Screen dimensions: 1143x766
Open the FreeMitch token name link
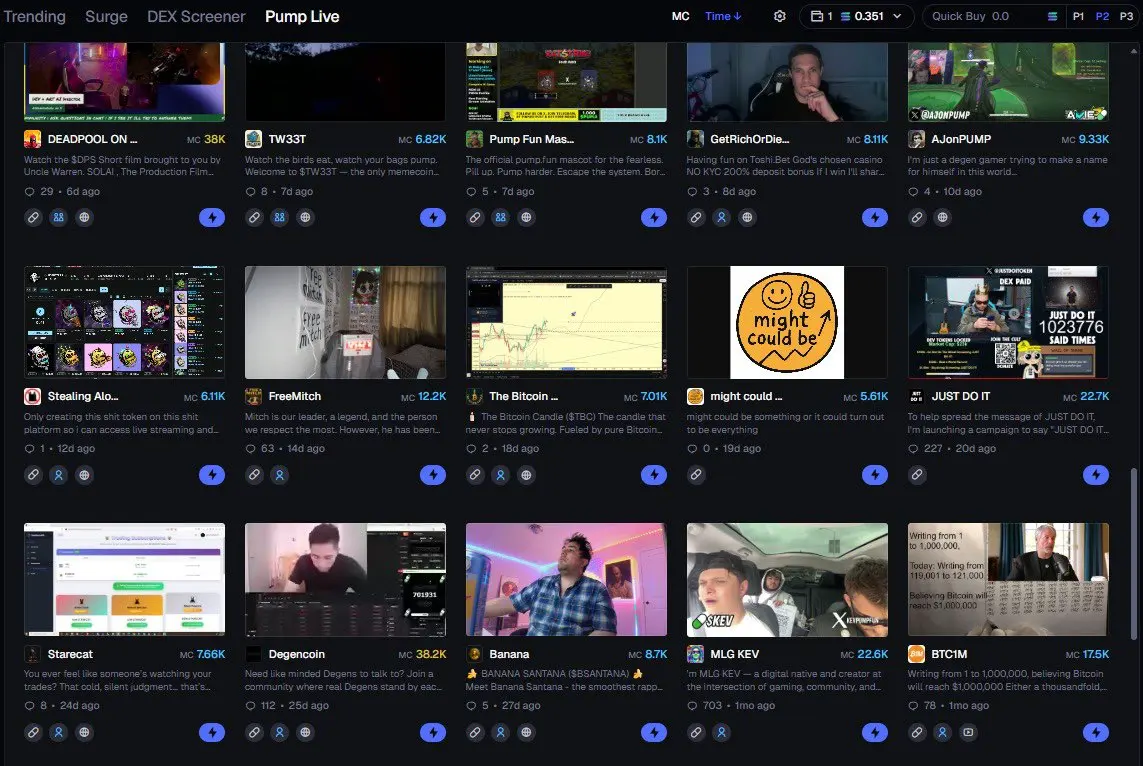coord(294,396)
